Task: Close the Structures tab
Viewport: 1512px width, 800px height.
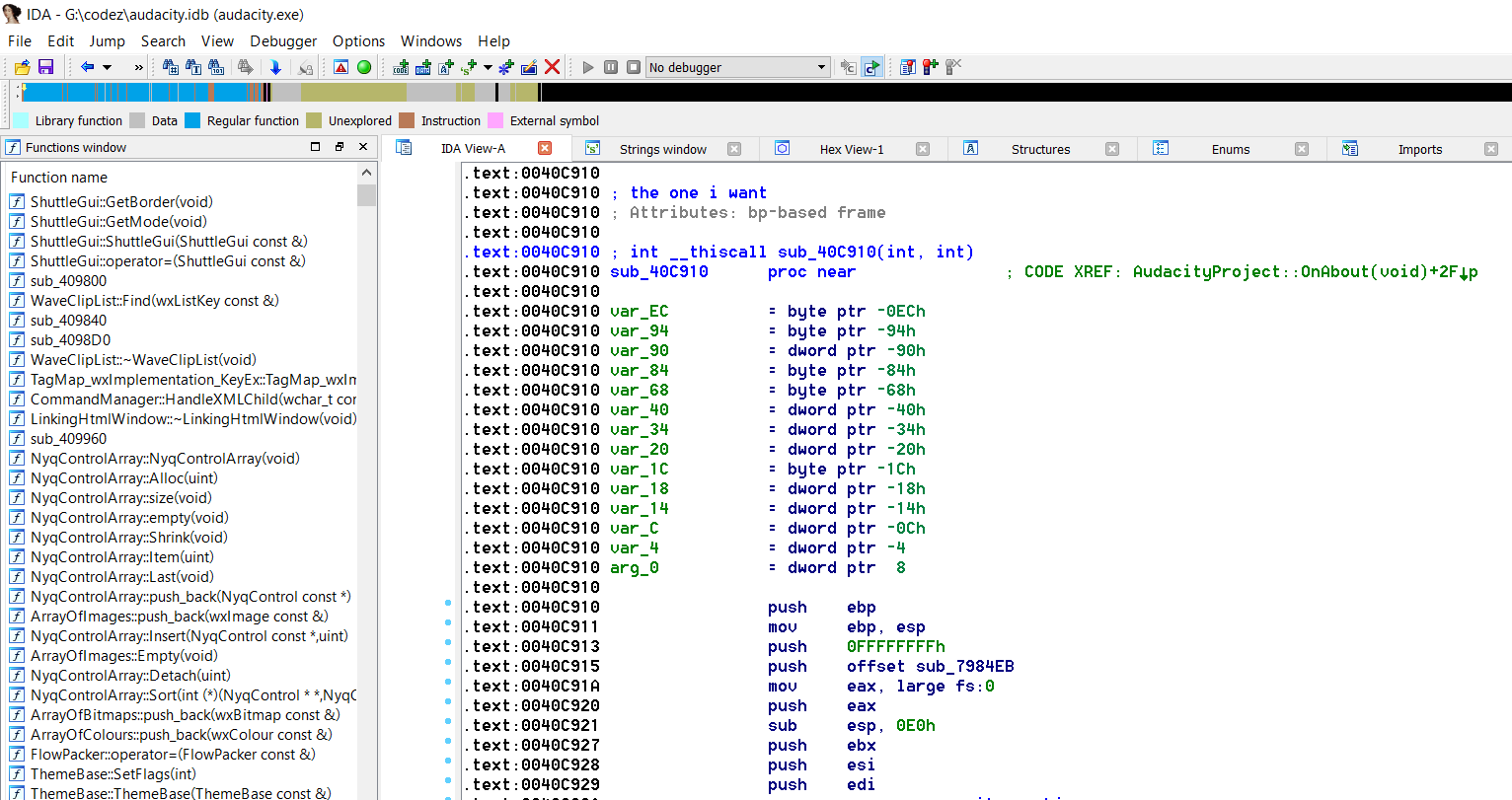Action: (1112, 149)
